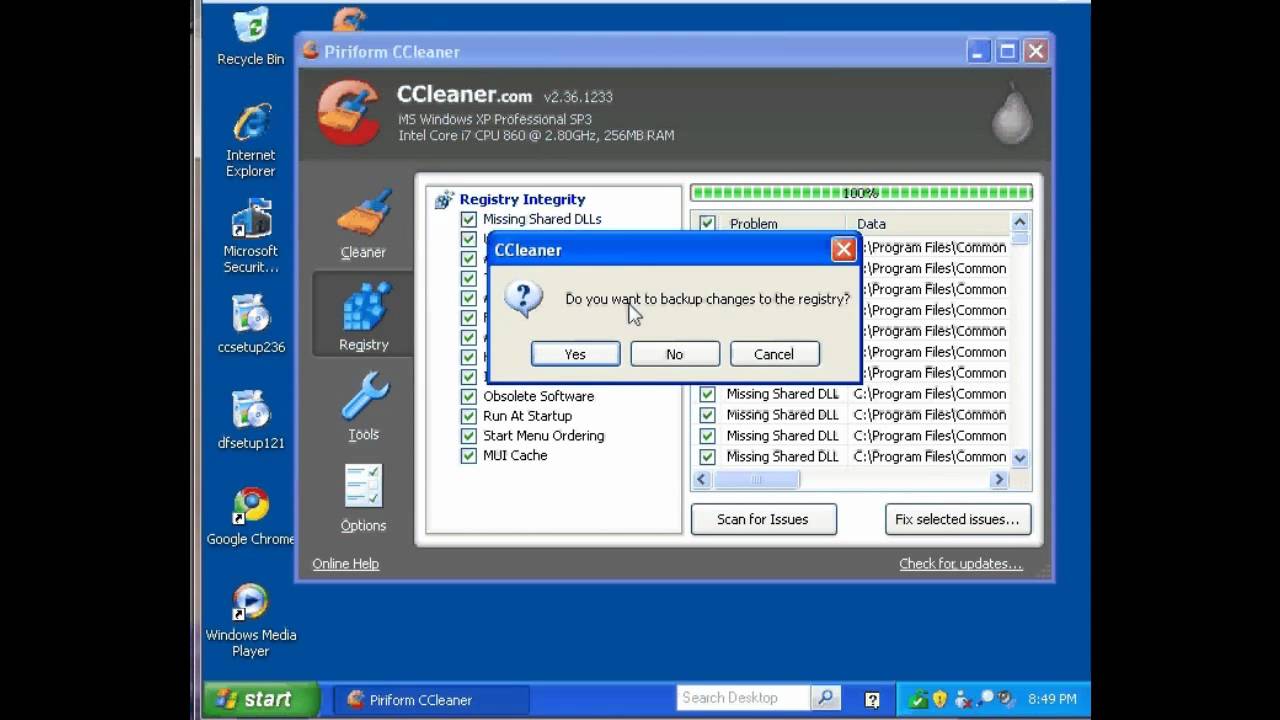
Task: Uncheck the Obsolete Software checkbox
Action: point(468,396)
